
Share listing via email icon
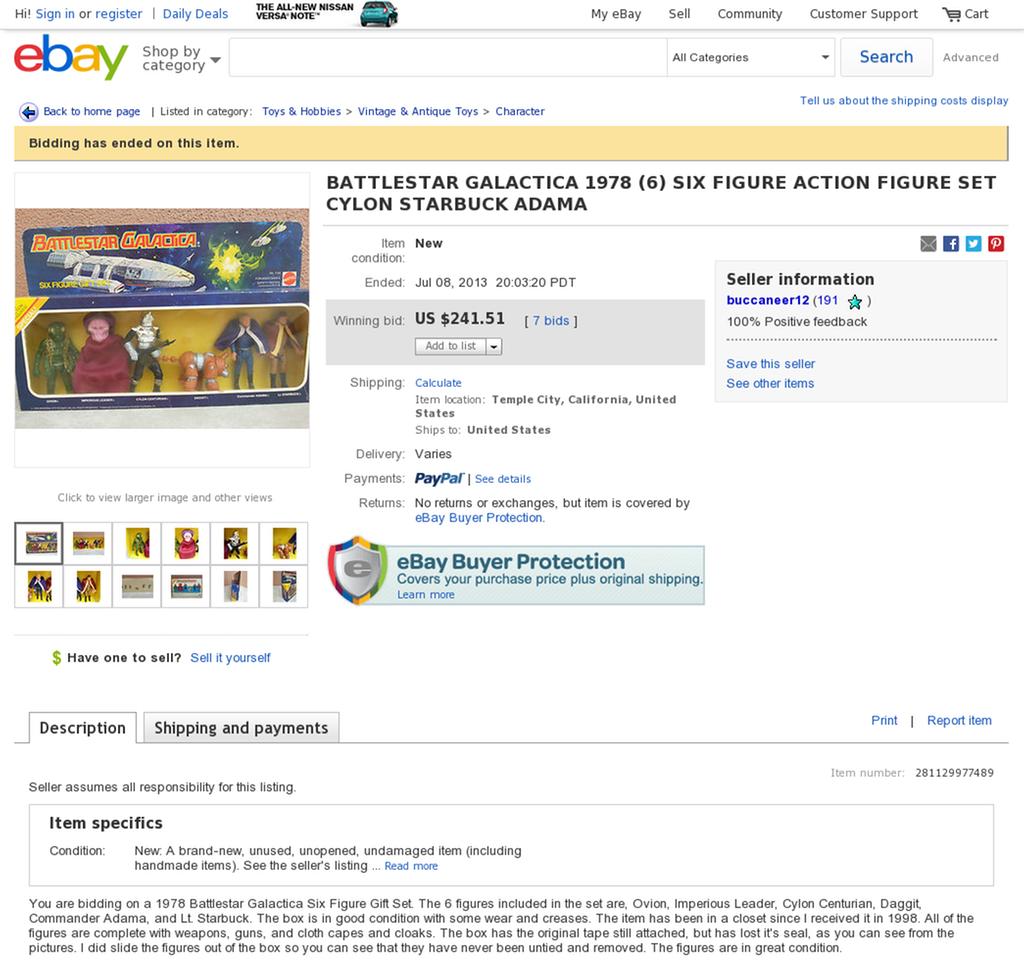coord(928,244)
